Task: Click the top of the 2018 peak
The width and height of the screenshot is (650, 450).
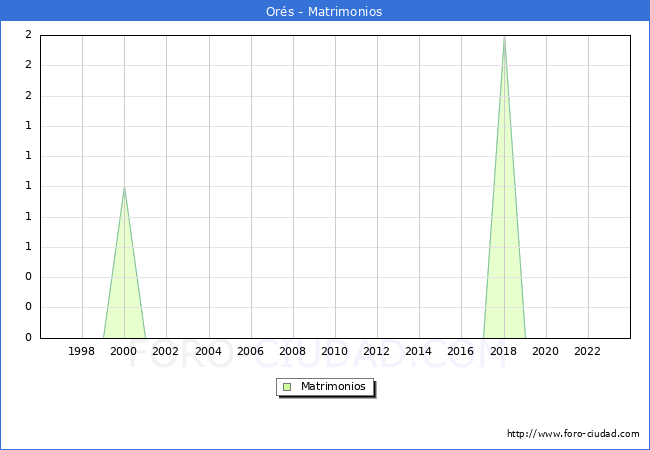Action: [x=504, y=37]
